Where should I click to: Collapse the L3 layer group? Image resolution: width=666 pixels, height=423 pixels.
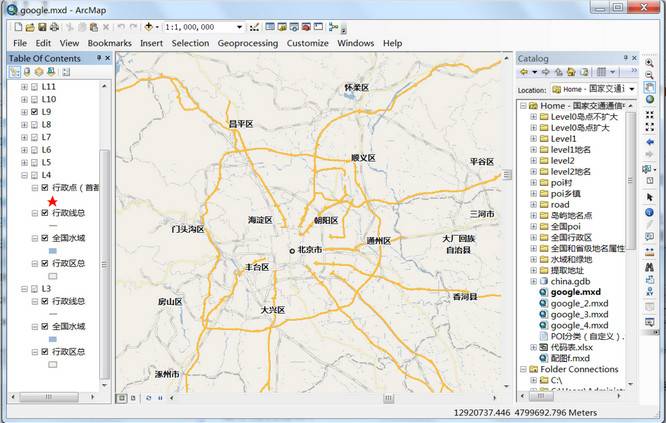(x=24, y=289)
